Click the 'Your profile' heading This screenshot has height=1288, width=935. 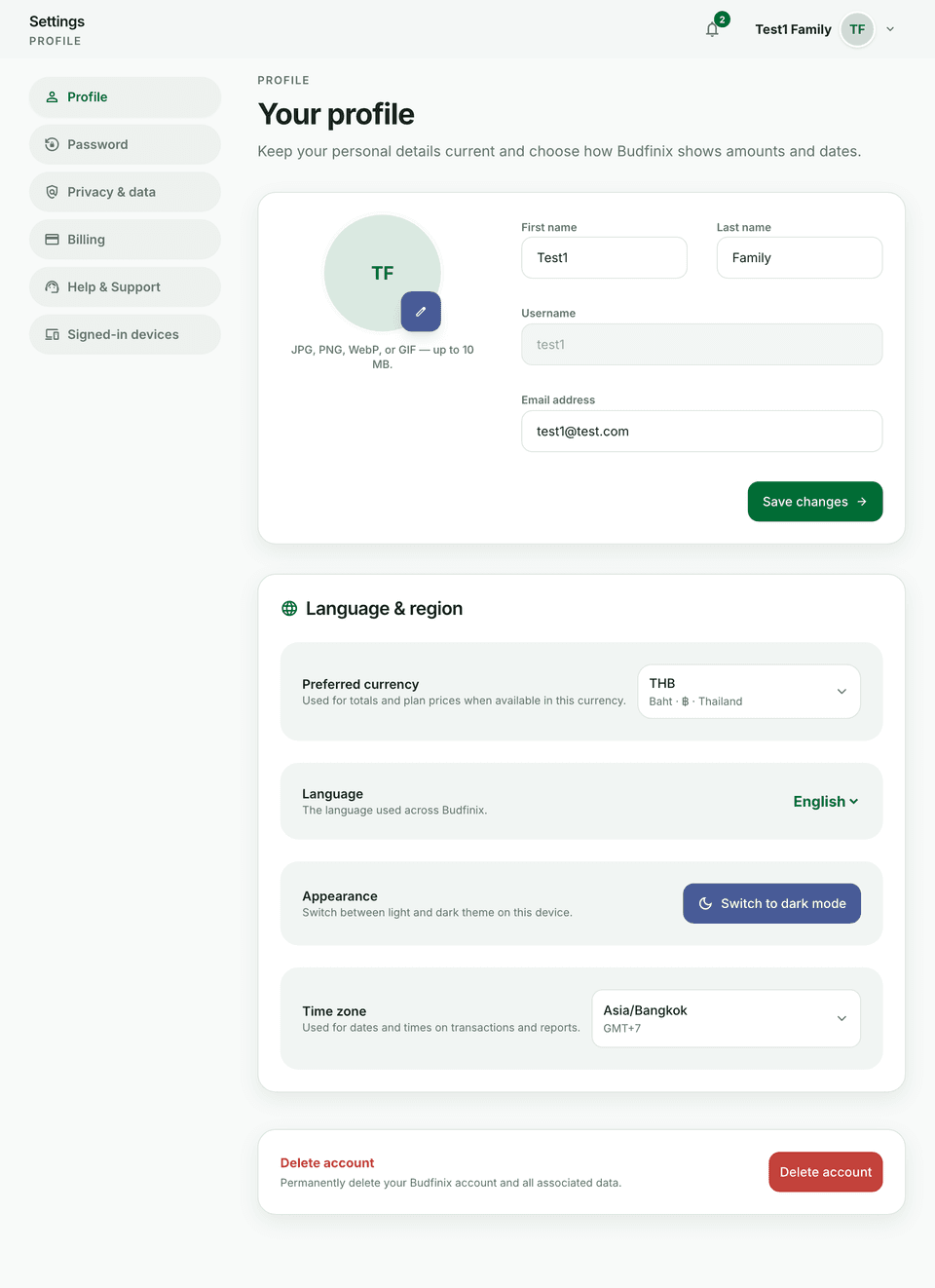(336, 114)
